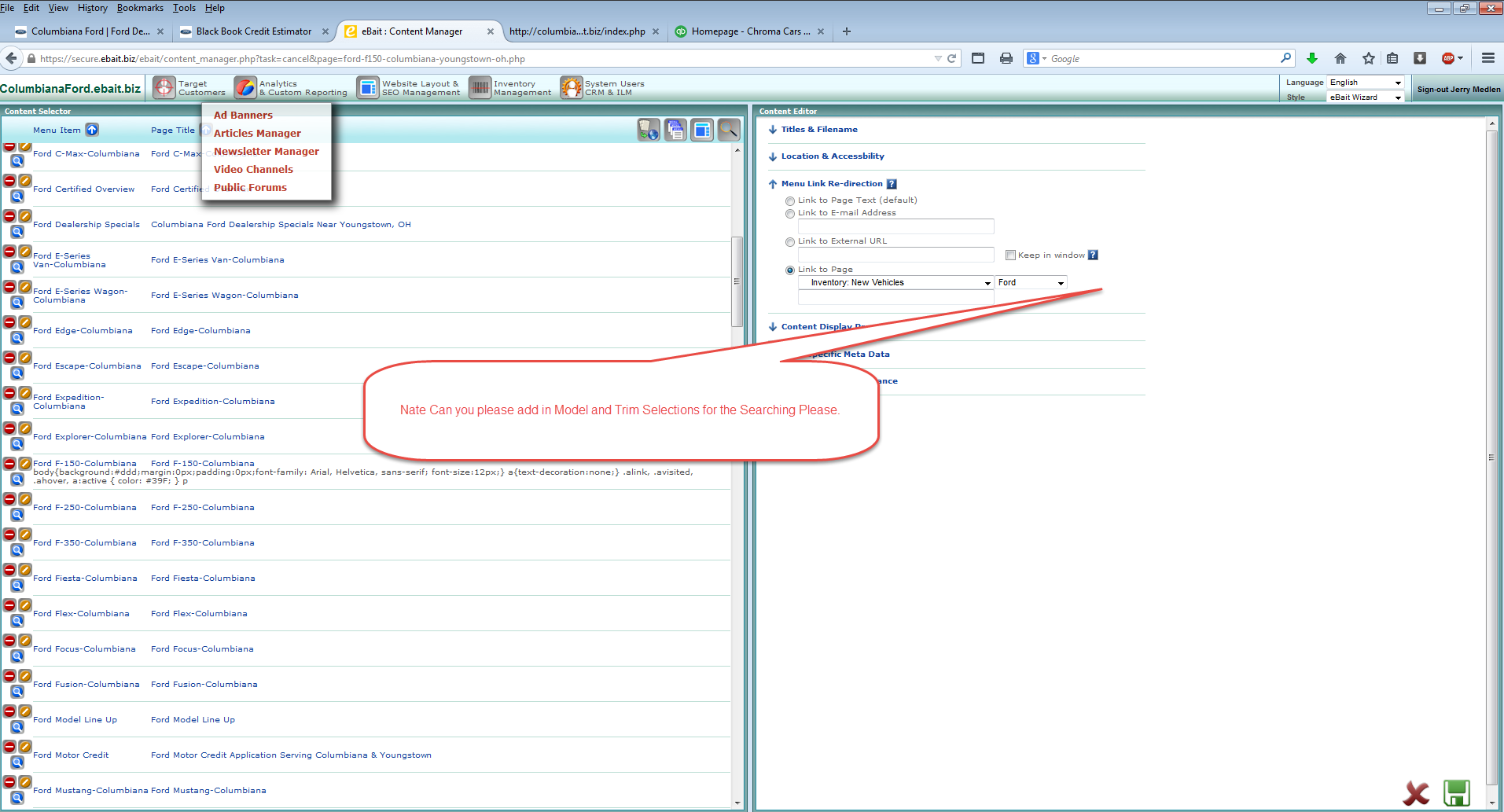Open the ABP extension dropdown arrow
Viewport: 1504px width, 812px height.
click(1461, 58)
